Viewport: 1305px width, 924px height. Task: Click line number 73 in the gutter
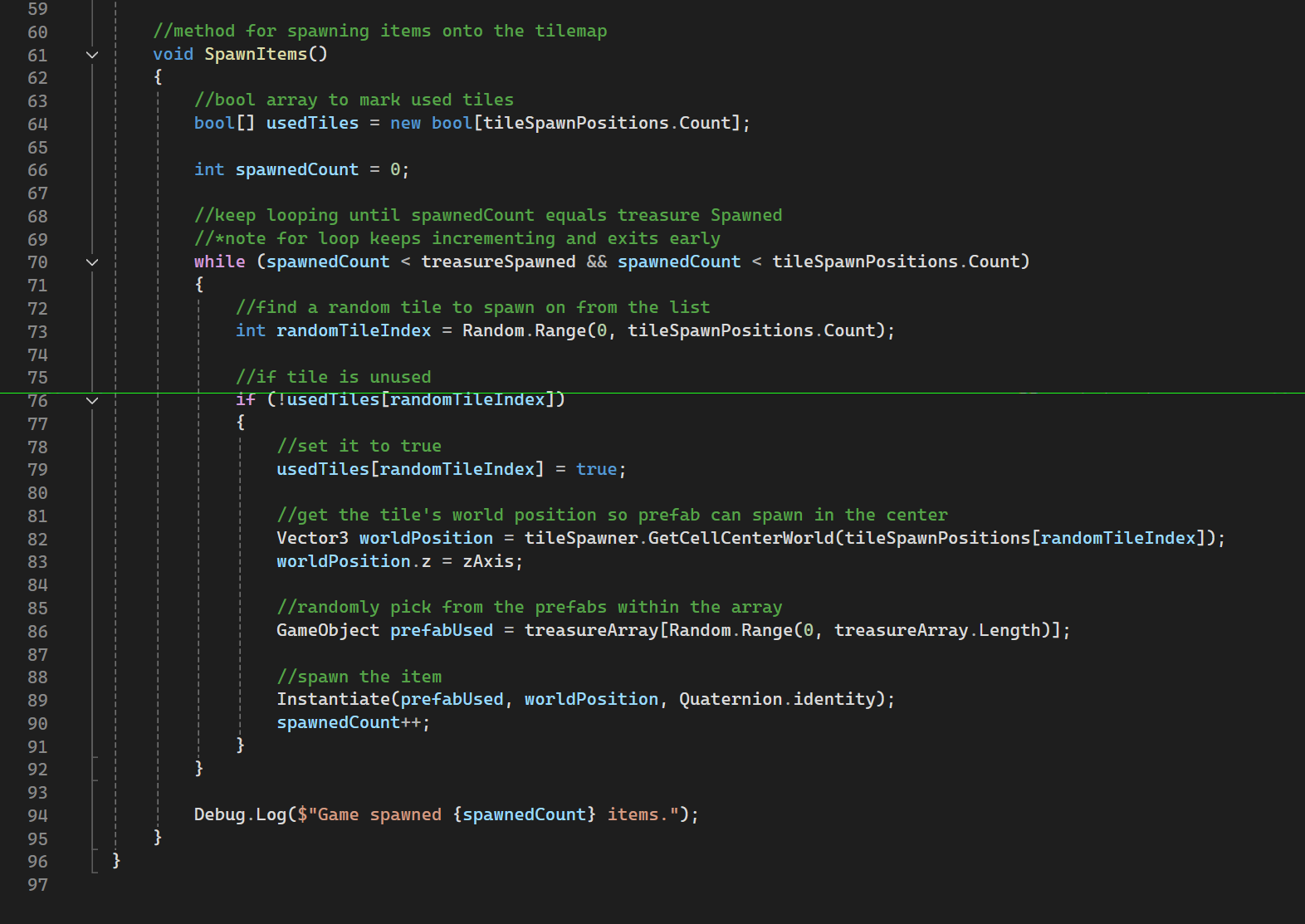37,332
